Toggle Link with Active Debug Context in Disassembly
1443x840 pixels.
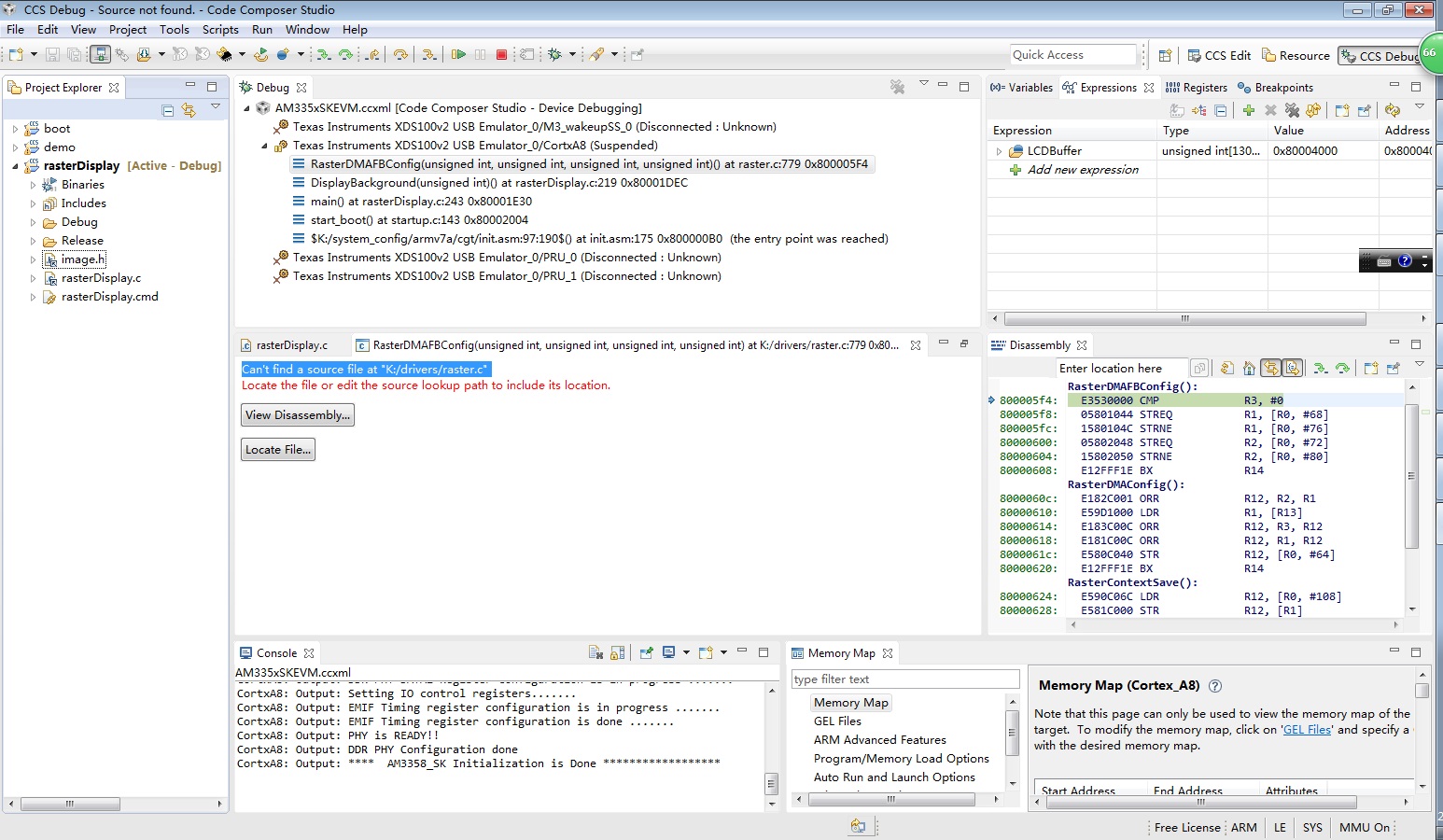(x=1271, y=369)
